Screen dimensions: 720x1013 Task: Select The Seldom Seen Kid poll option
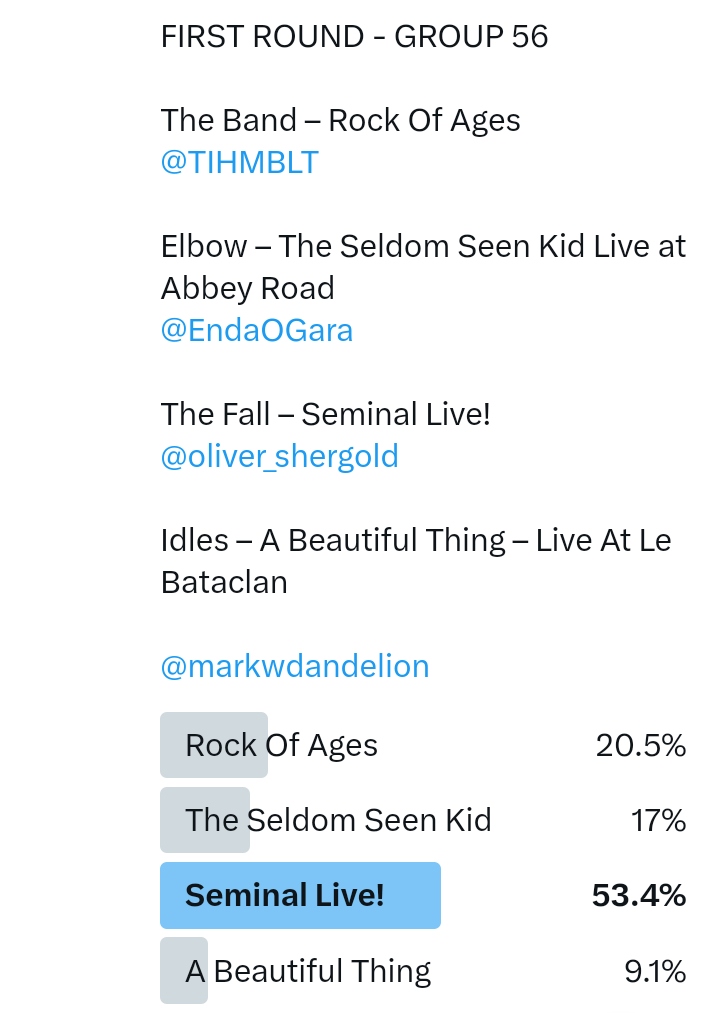[x=338, y=820]
